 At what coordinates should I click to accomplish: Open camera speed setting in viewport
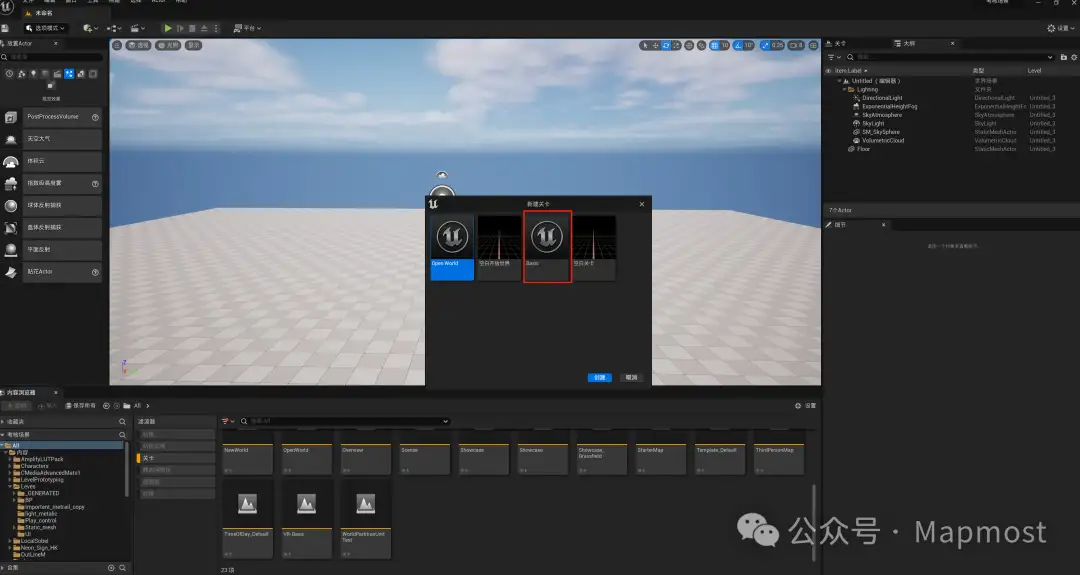tap(796, 45)
